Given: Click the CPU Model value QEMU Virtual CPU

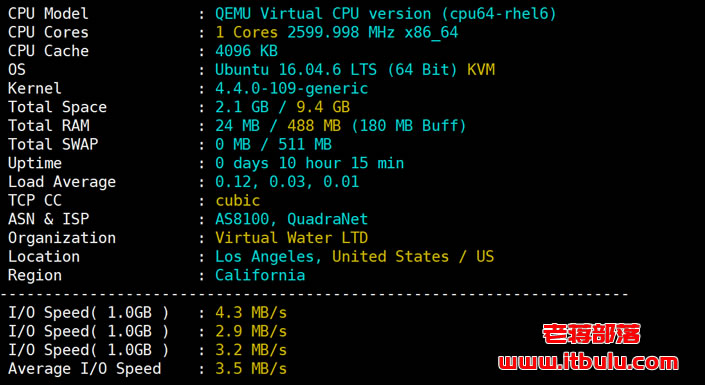Looking at the screenshot, I should [385, 14].
